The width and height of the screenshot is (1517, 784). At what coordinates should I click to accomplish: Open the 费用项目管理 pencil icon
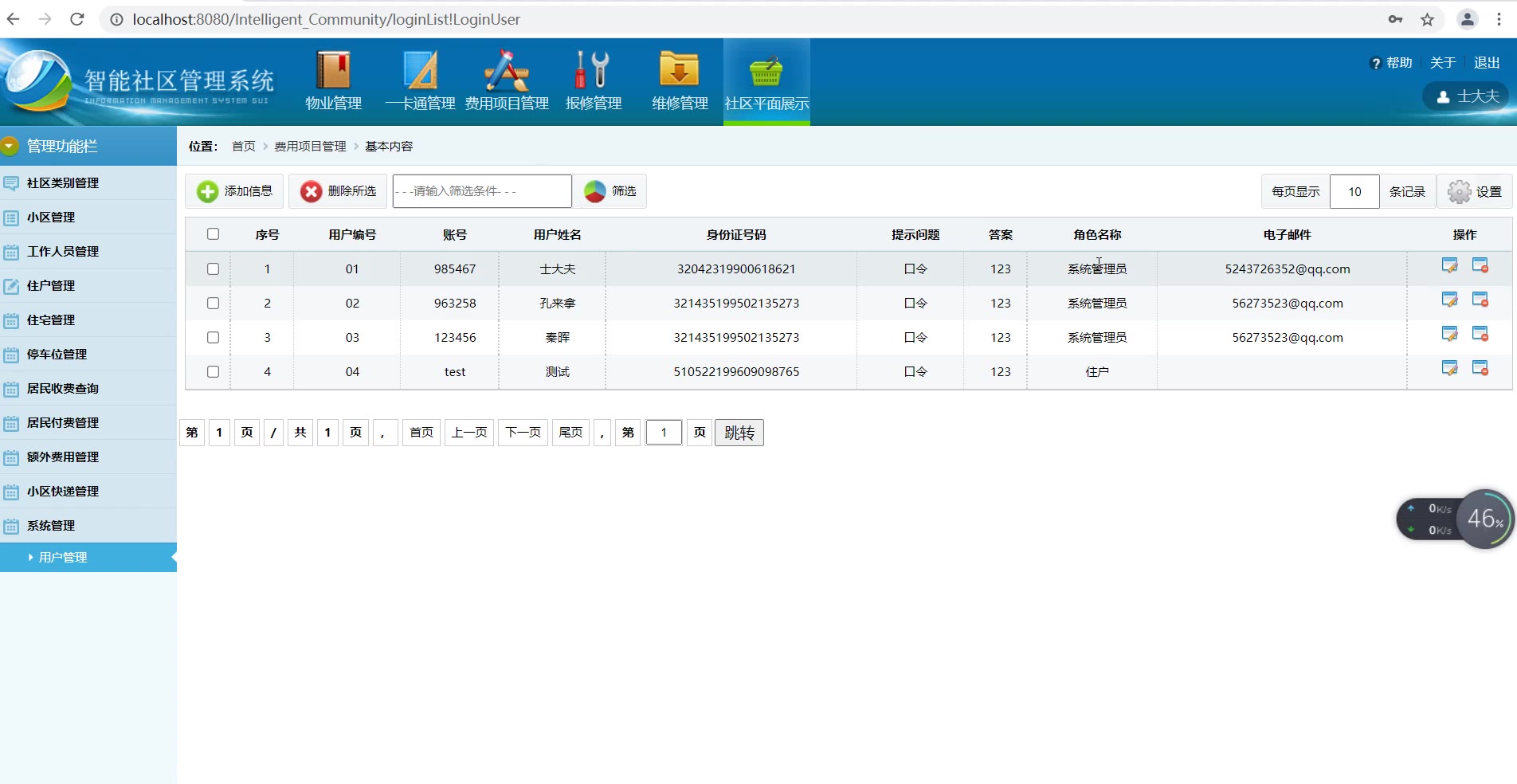click(x=507, y=70)
